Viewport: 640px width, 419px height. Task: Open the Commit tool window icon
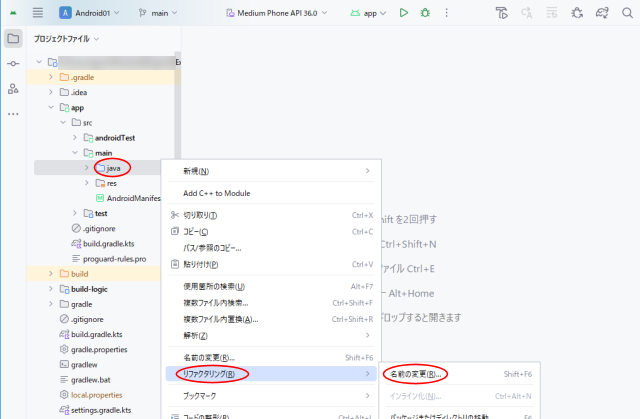tap(13, 64)
